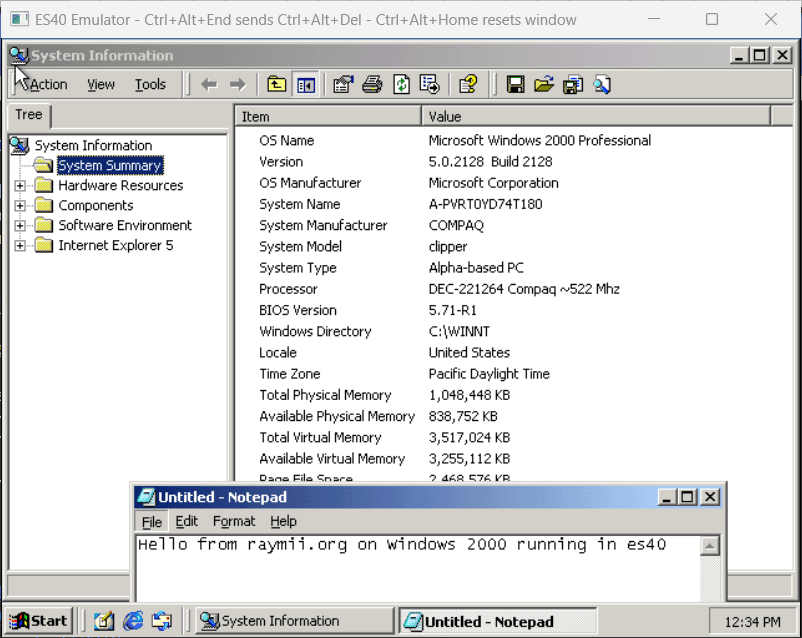Click the Refresh toolbar icon
802x638 pixels.
402,84
